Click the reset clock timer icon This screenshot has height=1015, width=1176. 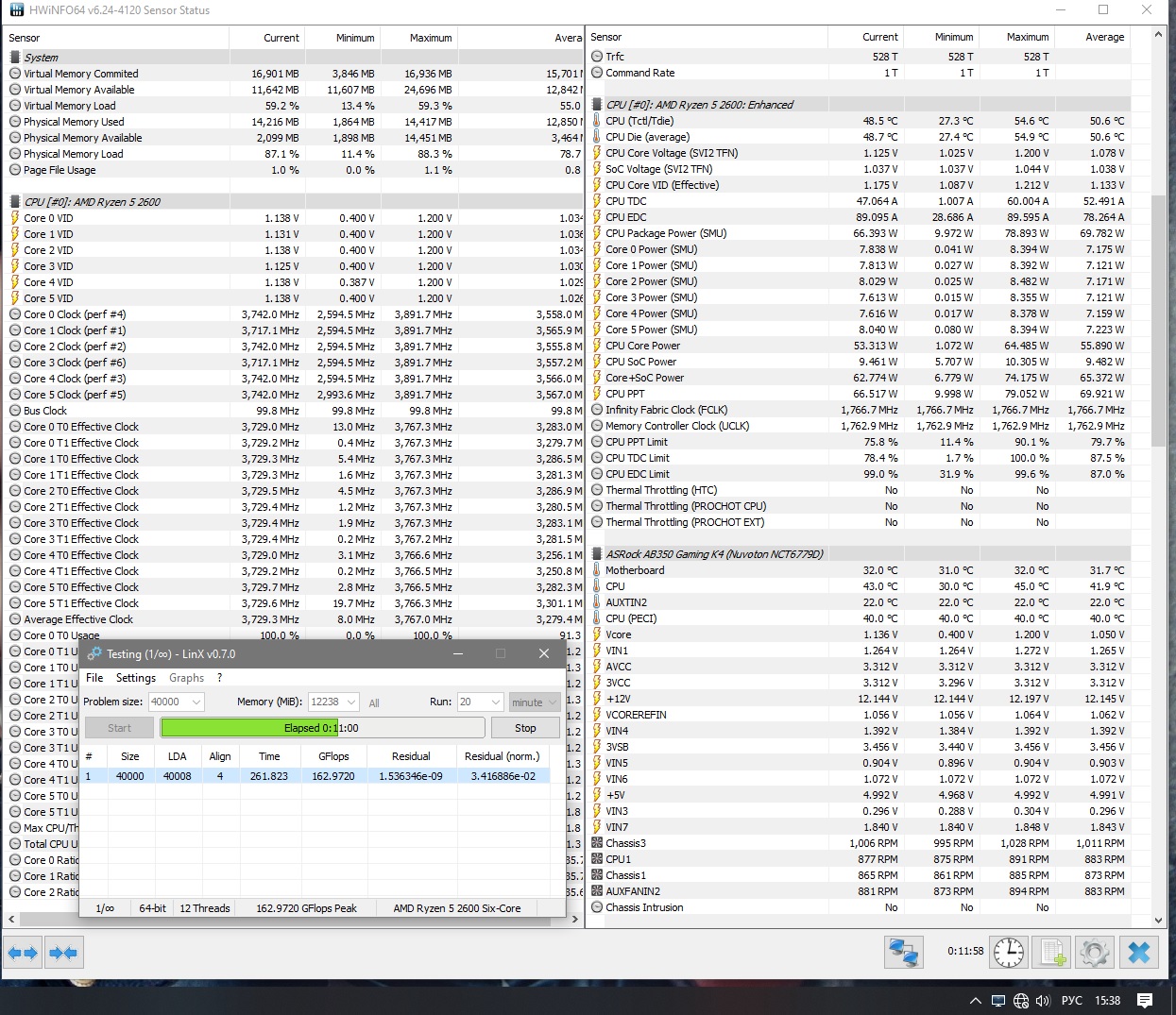coord(1009,952)
